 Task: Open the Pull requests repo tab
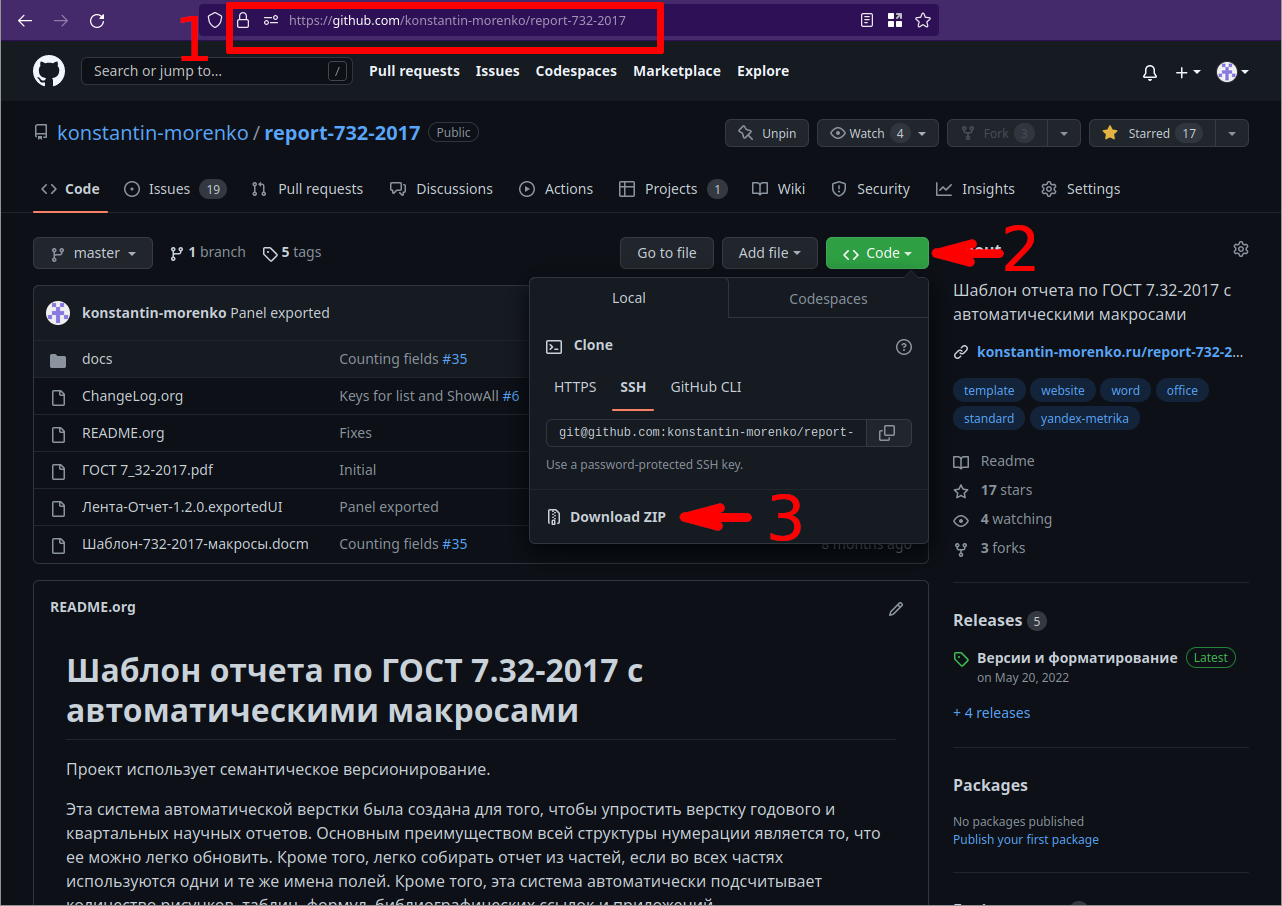click(x=307, y=189)
